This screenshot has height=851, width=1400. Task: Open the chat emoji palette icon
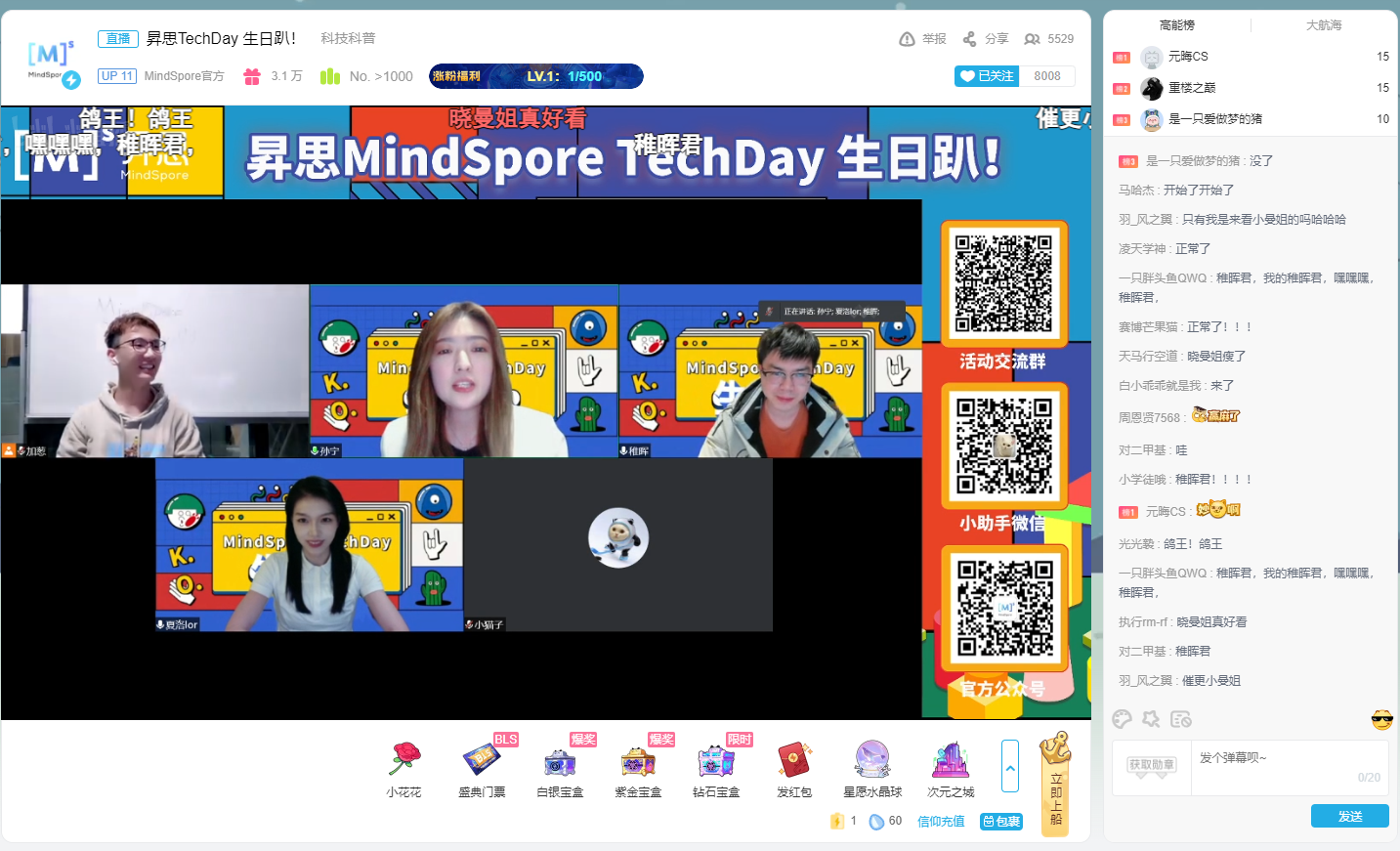pyautogui.click(x=1122, y=719)
